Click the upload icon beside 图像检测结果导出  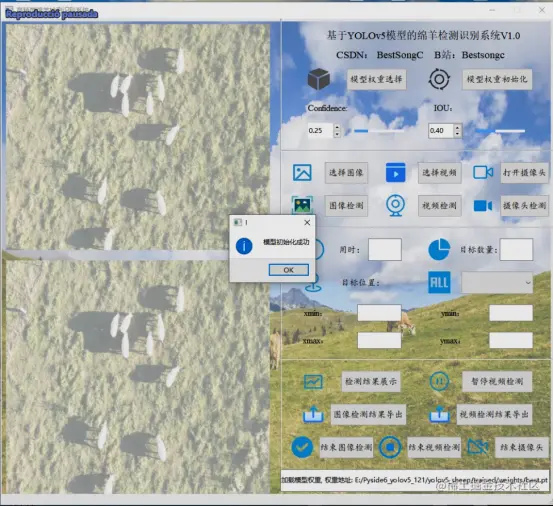[x=313, y=414]
